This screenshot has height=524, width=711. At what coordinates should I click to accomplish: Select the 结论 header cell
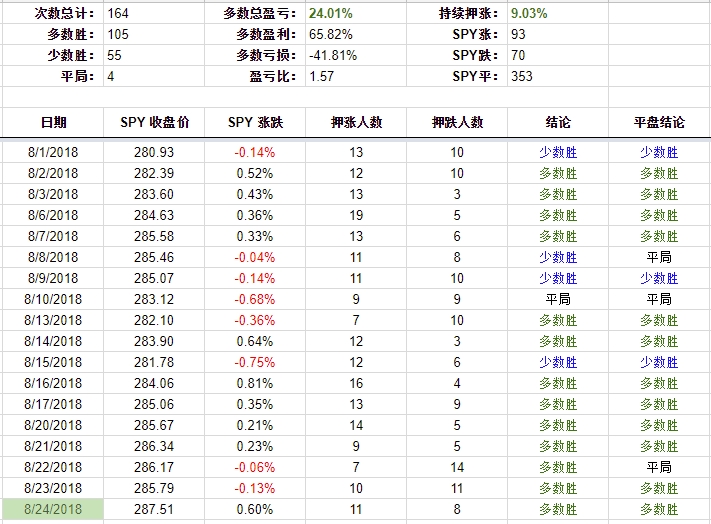click(558, 122)
